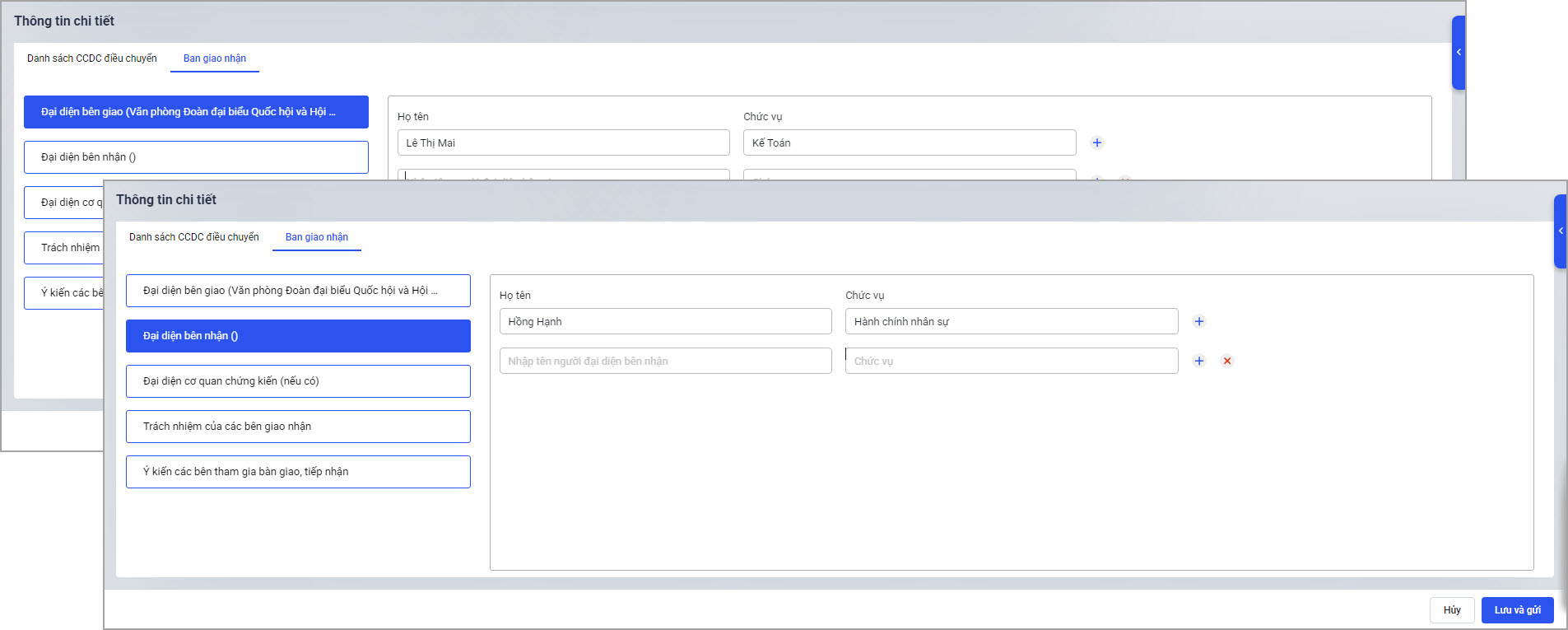Switch to Ban giao nhận tab in front window
The height and width of the screenshot is (630, 1568).
[x=316, y=237]
